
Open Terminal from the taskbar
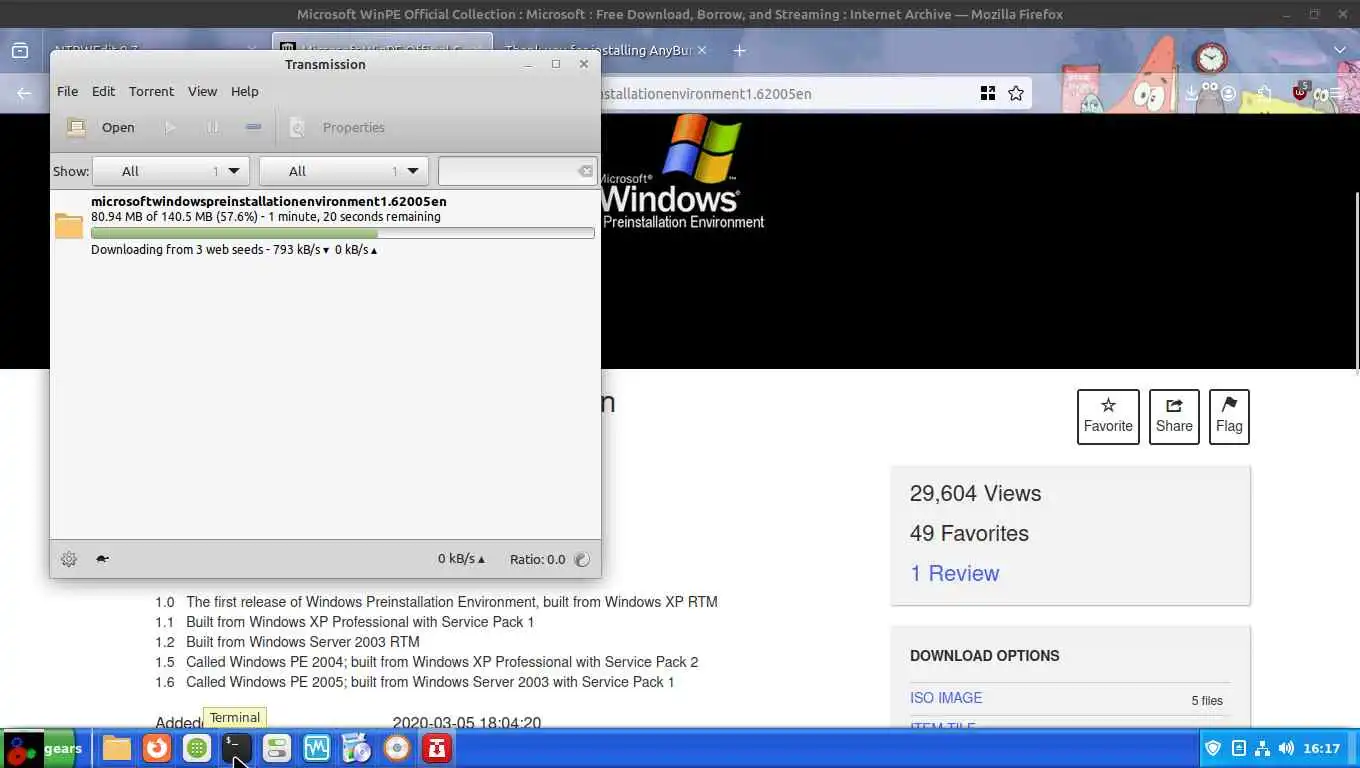click(x=237, y=748)
